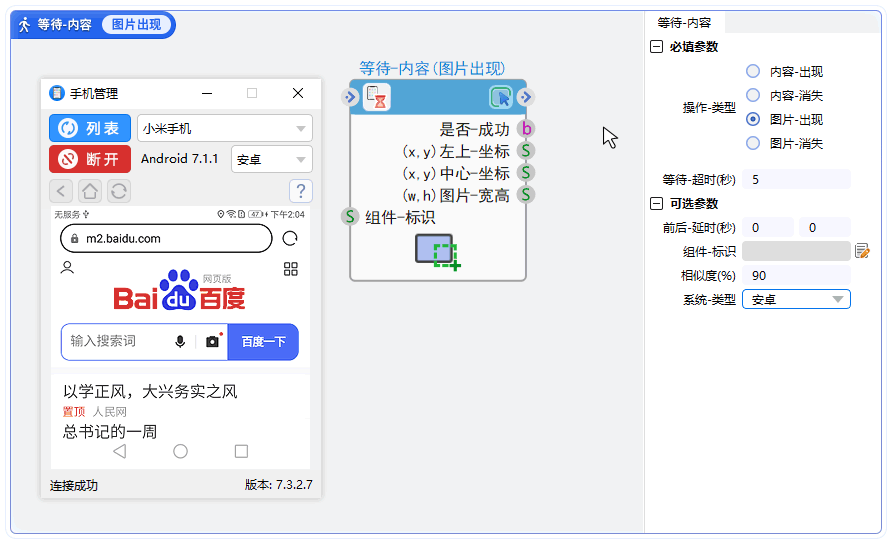The height and width of the screenshot is (544, 892).
Task: Select the 图片-消失 radio option
Action: click(753, 143)
